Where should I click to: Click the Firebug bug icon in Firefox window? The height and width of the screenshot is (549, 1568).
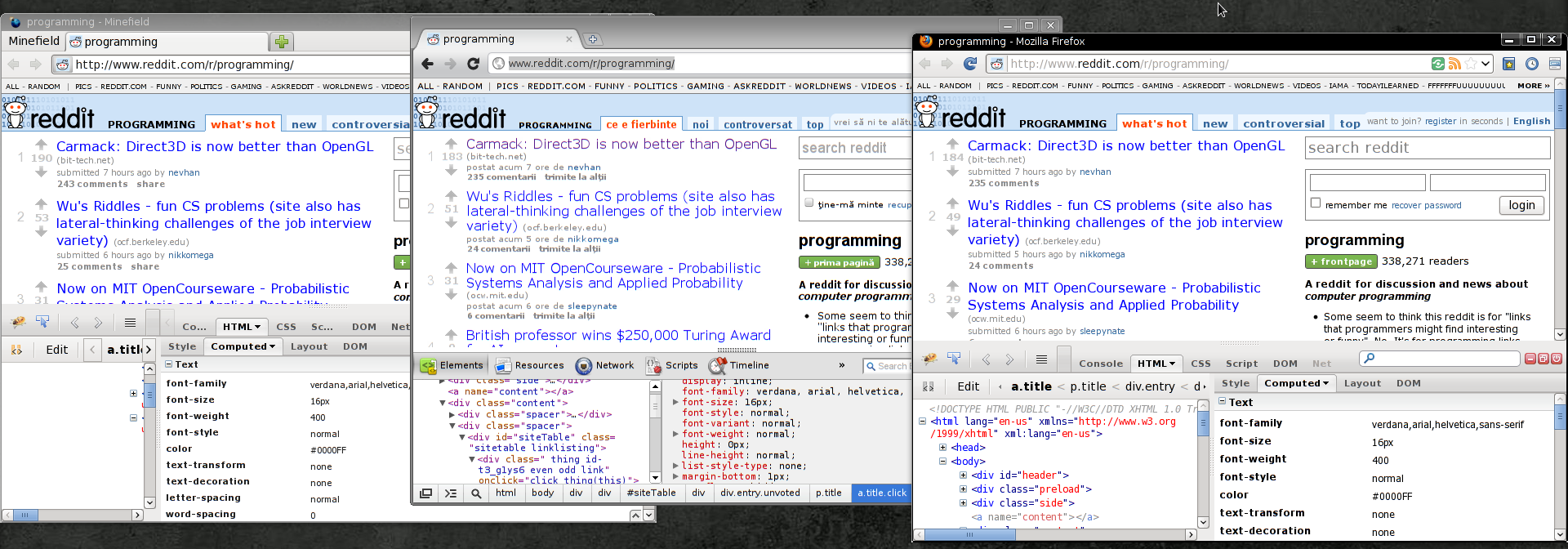tap(929, 359)
